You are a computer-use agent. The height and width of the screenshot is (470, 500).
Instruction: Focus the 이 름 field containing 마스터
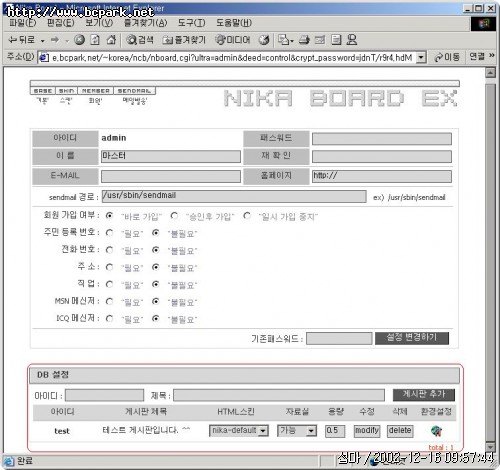[171, 156]
